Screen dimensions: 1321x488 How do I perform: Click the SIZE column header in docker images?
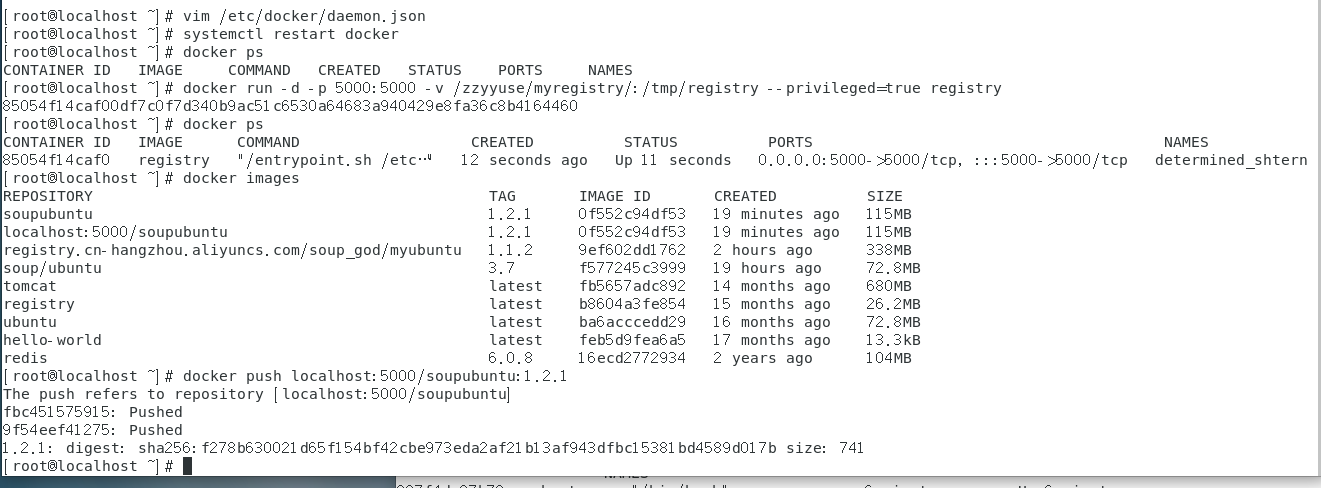tap(884, 196)
